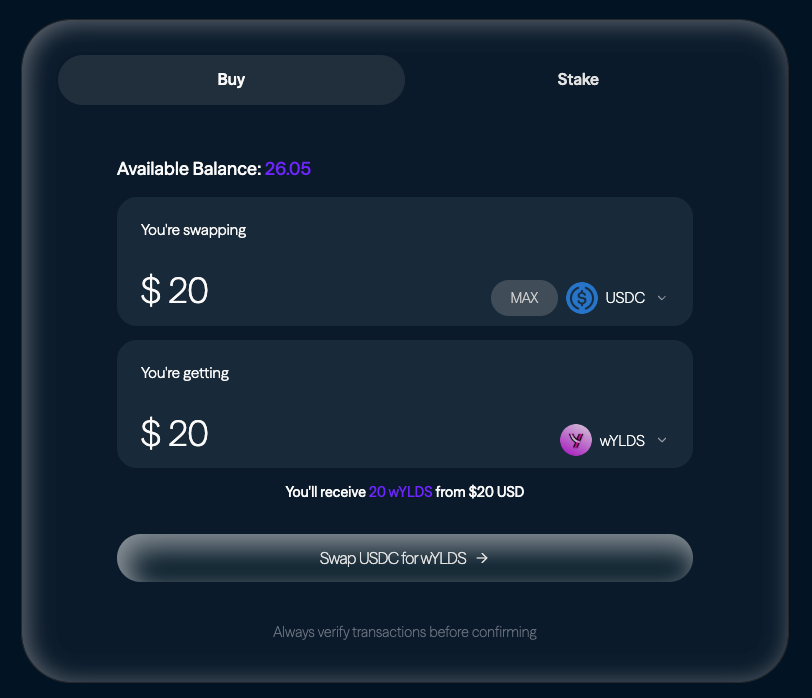
Task: Click the purple 20 wYLDS receive text
Action: coord(400,492)
